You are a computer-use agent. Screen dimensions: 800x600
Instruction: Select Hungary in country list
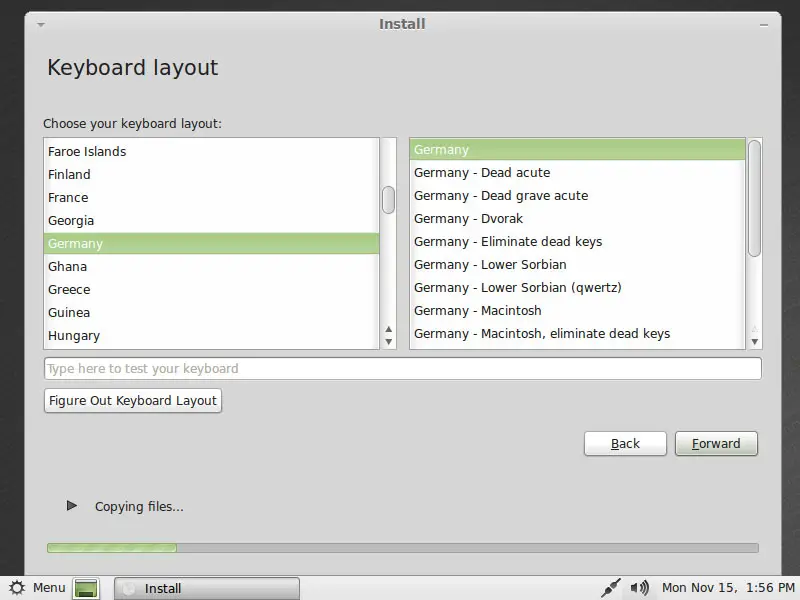[x=211, y=335]
